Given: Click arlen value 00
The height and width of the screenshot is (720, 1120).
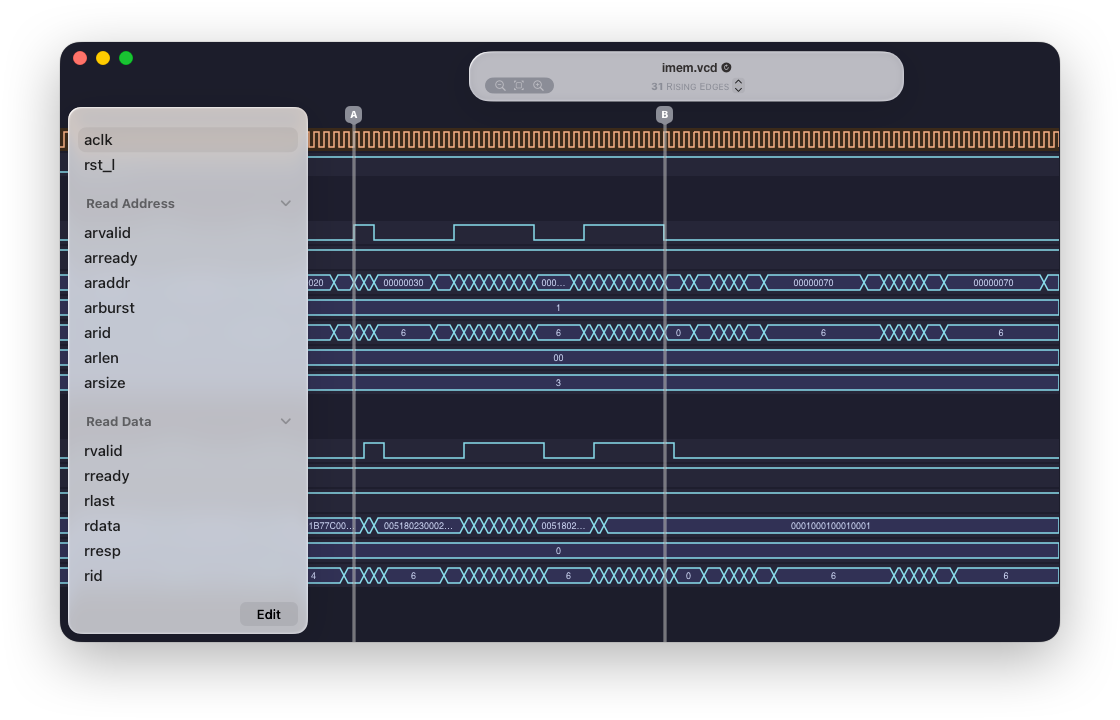Looking at the screenshot, I should (558, 358).
